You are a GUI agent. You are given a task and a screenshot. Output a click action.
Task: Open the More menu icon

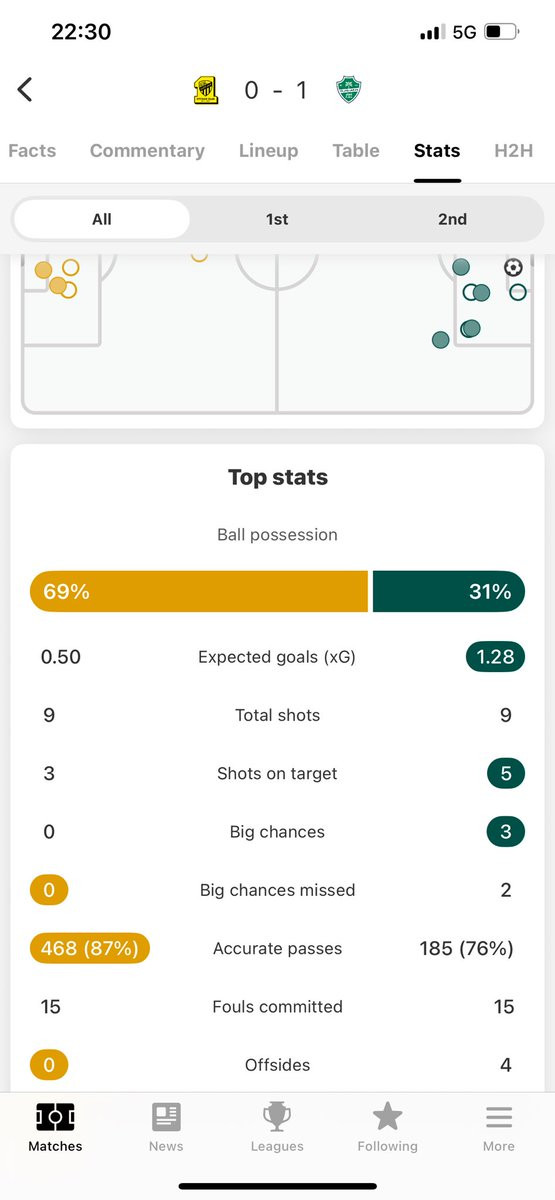coord(499,1117)
